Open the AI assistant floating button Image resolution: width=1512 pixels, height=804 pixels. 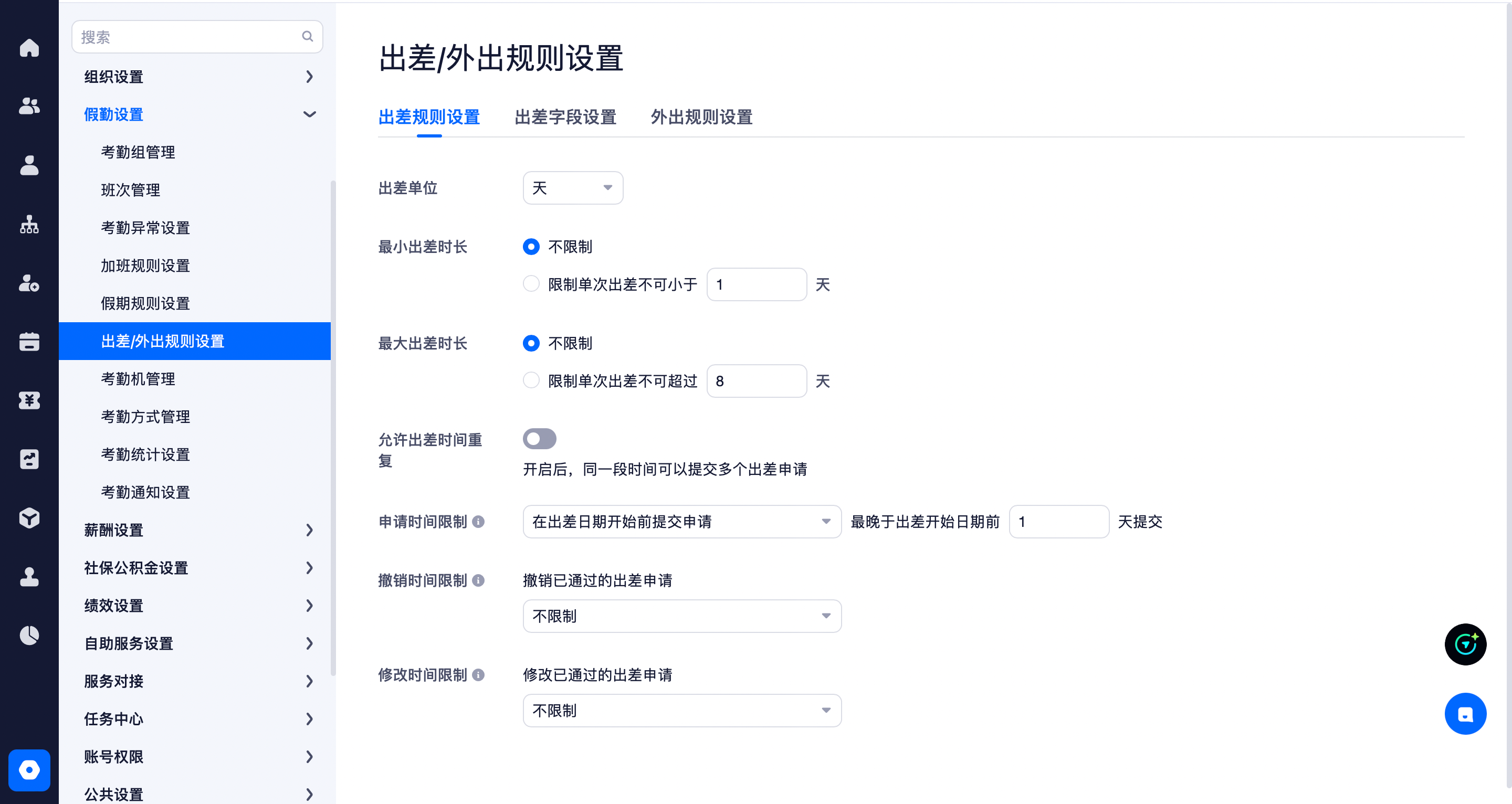coord(1465,644)
